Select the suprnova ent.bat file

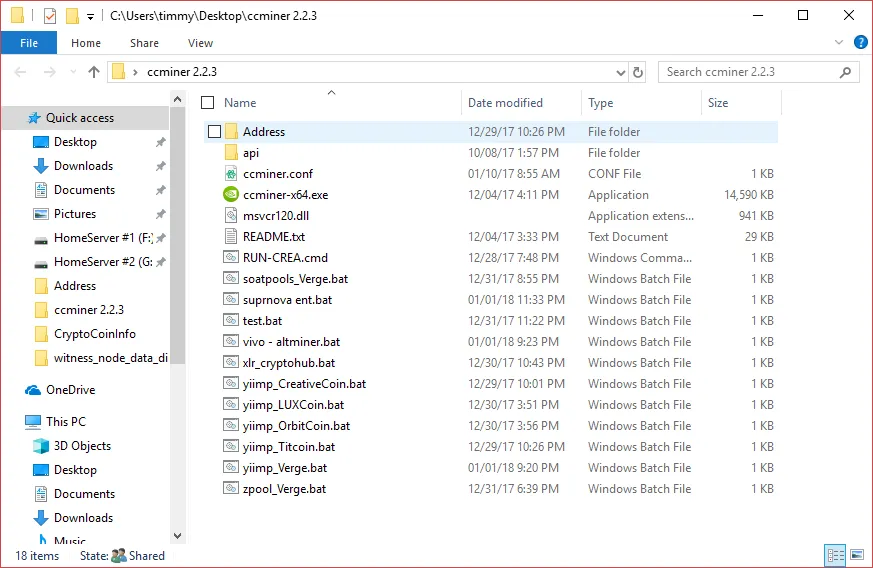(287, 300)
